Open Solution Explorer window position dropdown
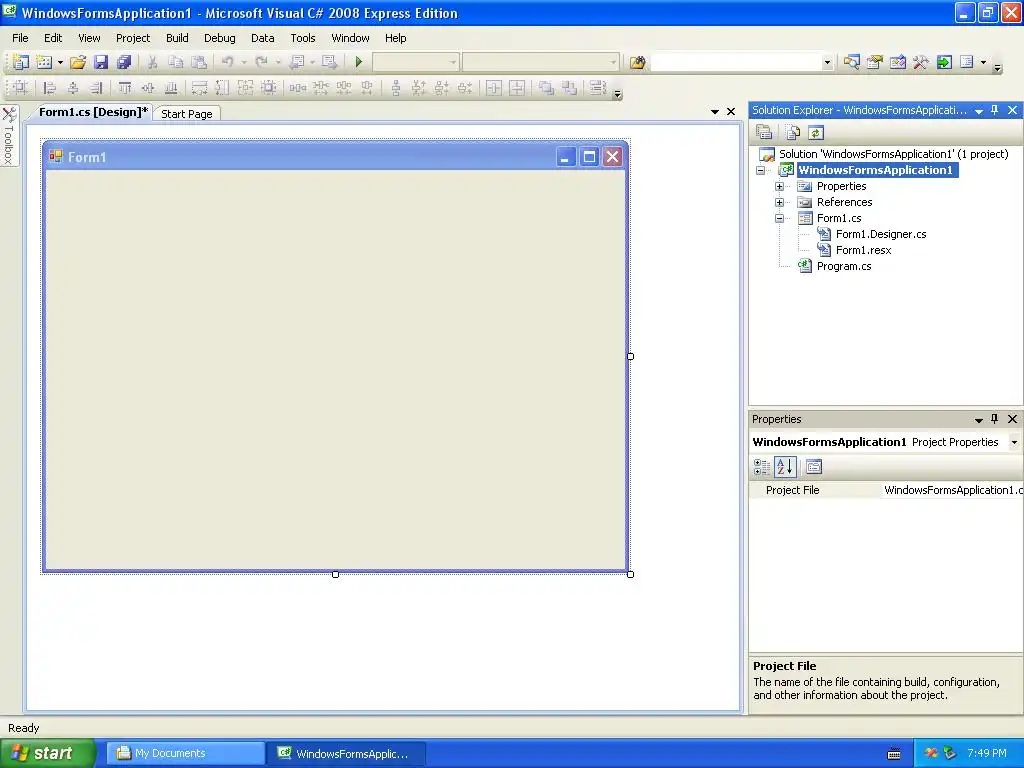The width and height of the screenshot is (1024, 768). tap(979, 111)
